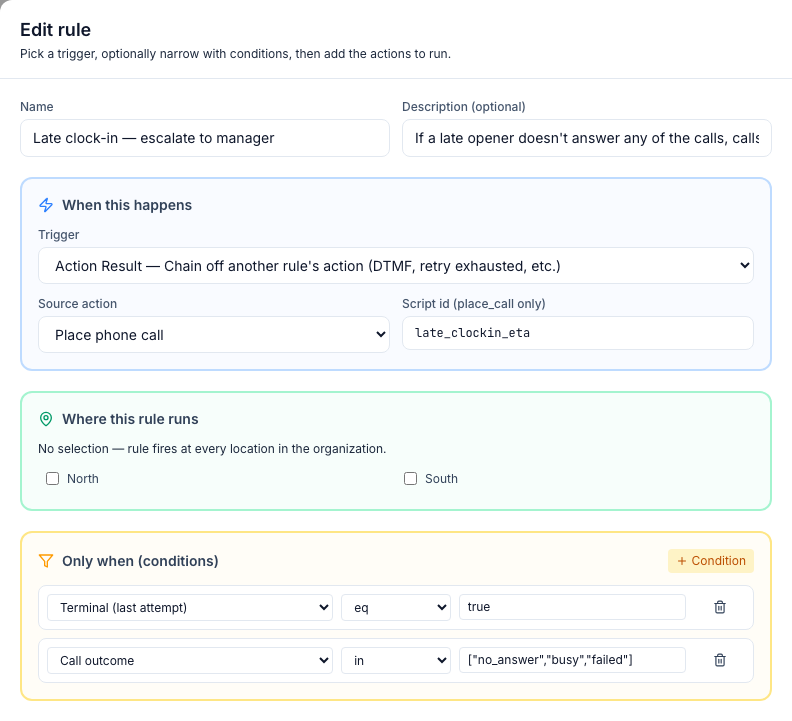Click the When this happens heading
The width and height of the screenshot is (792, 721).
coord(127,205)
